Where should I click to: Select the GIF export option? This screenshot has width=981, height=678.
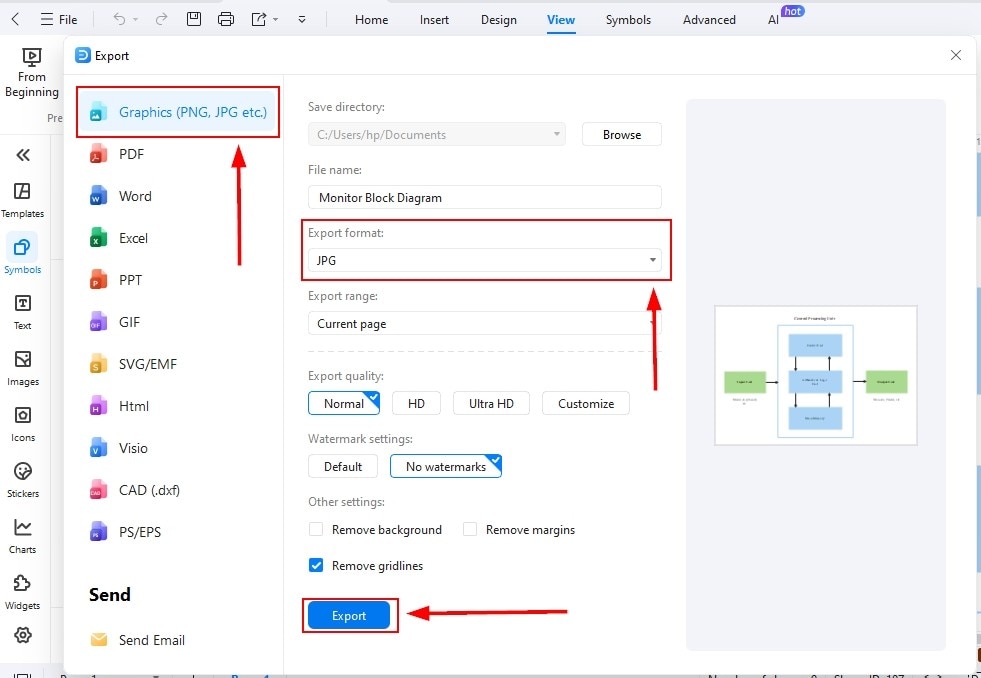click(129, 321)
